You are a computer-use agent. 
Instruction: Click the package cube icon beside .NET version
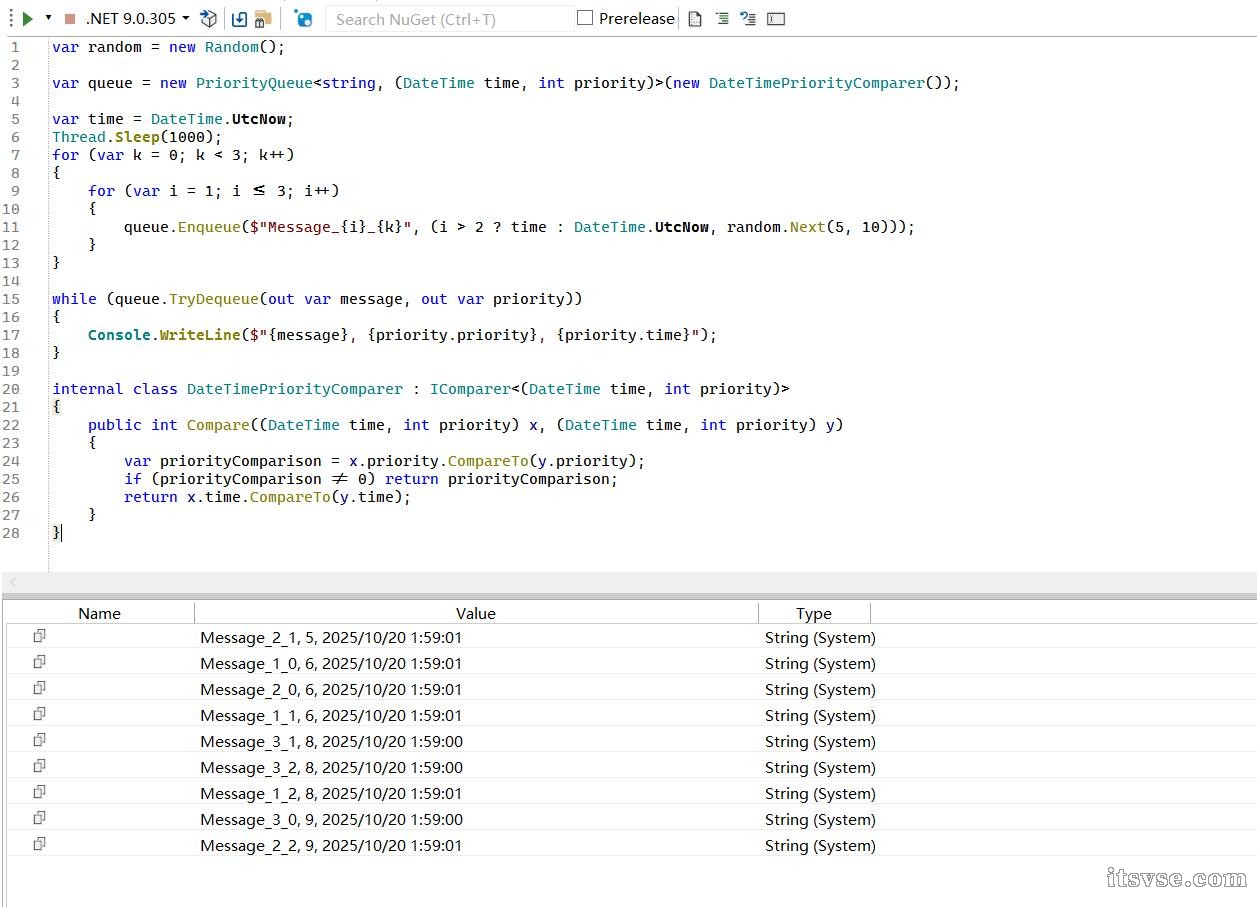pyautogui.click(x=208, y=18)
